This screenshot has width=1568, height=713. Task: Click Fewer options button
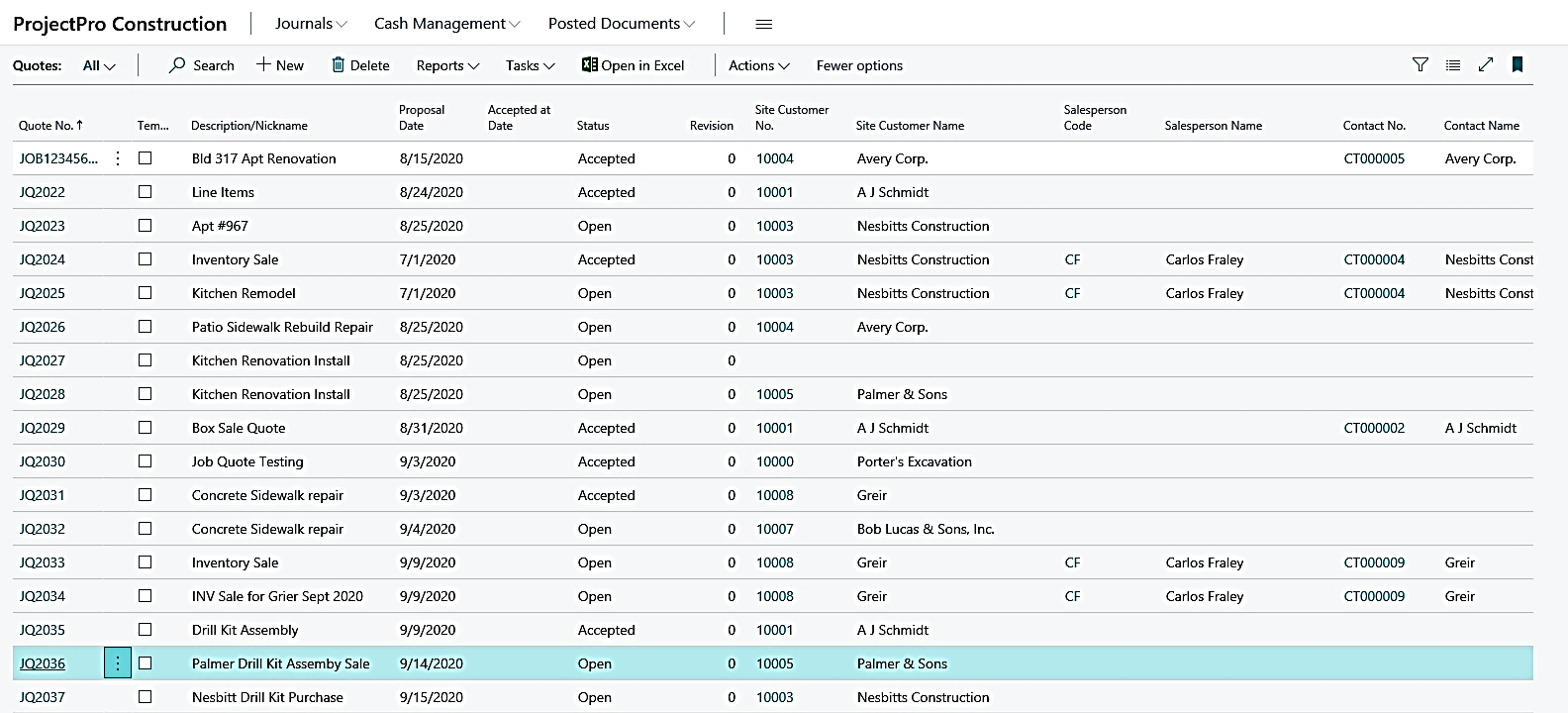click(x=859, y=65)
